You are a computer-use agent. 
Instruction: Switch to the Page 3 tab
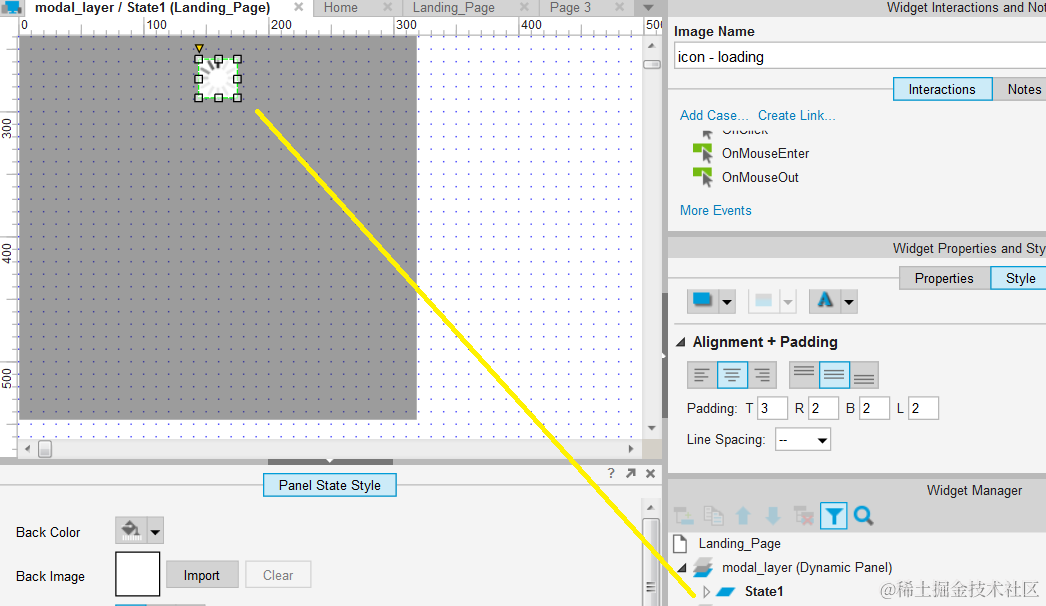[x=570, y=7]
